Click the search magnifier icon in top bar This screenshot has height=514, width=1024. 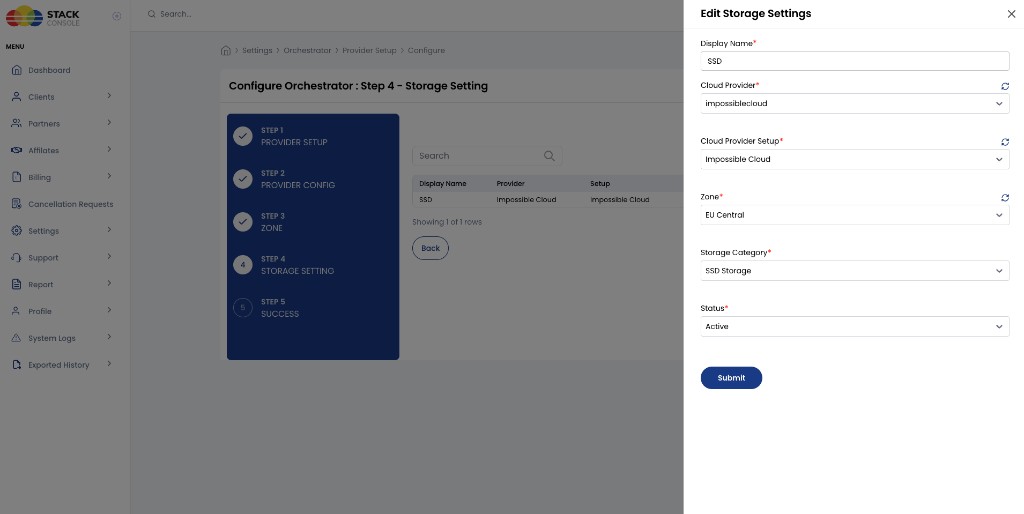tap(152, 14)
